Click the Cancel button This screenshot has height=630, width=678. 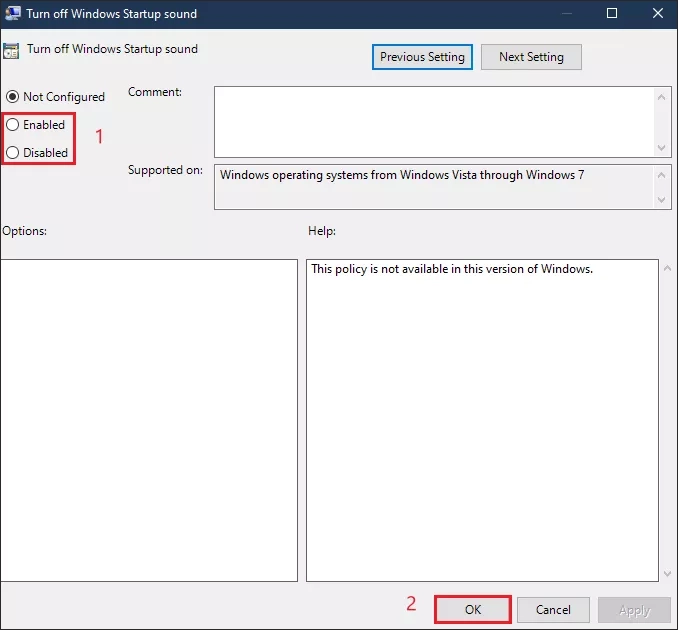click(x=553, y=610)
